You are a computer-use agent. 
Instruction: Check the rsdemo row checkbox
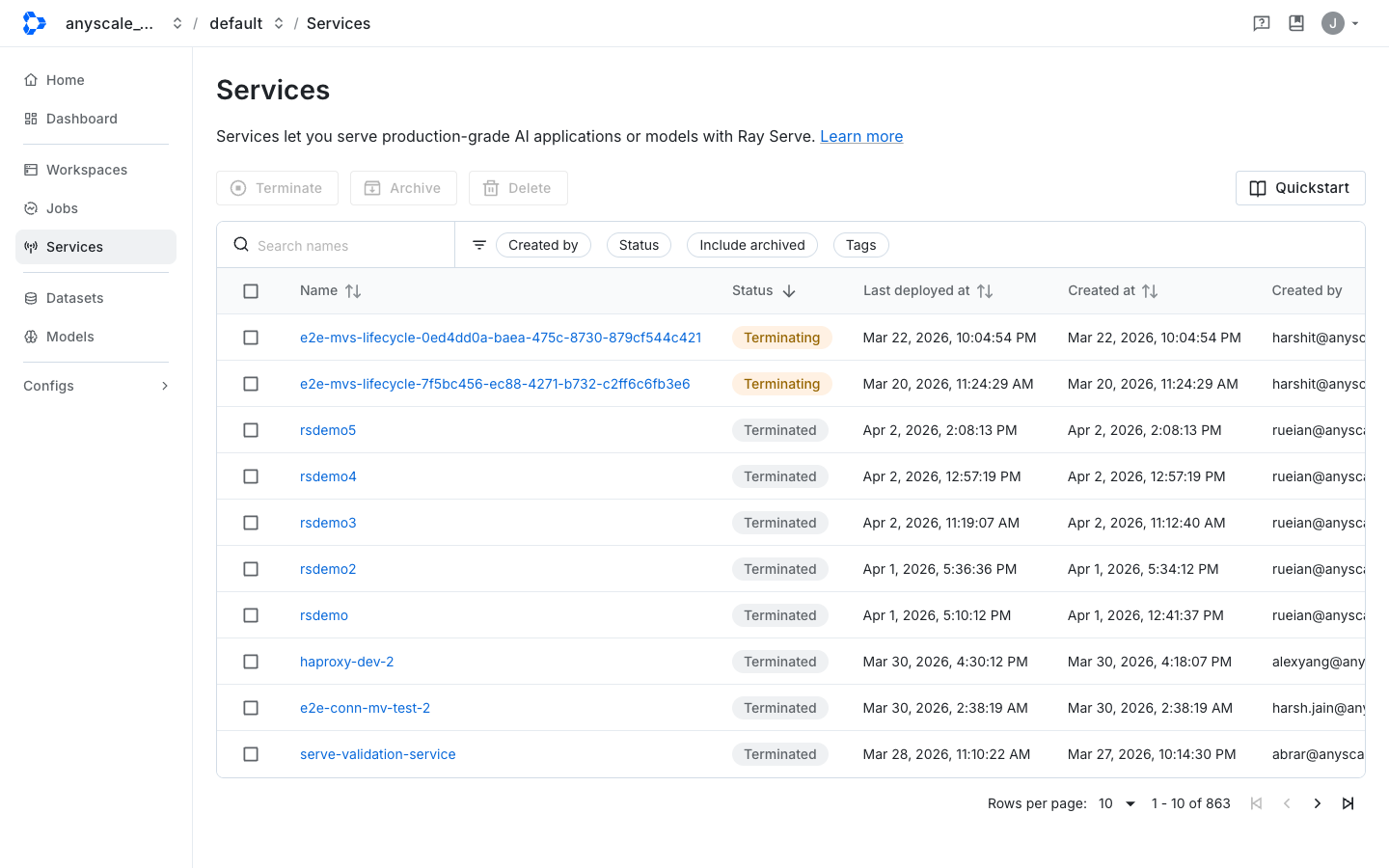[x=251, y=615]
